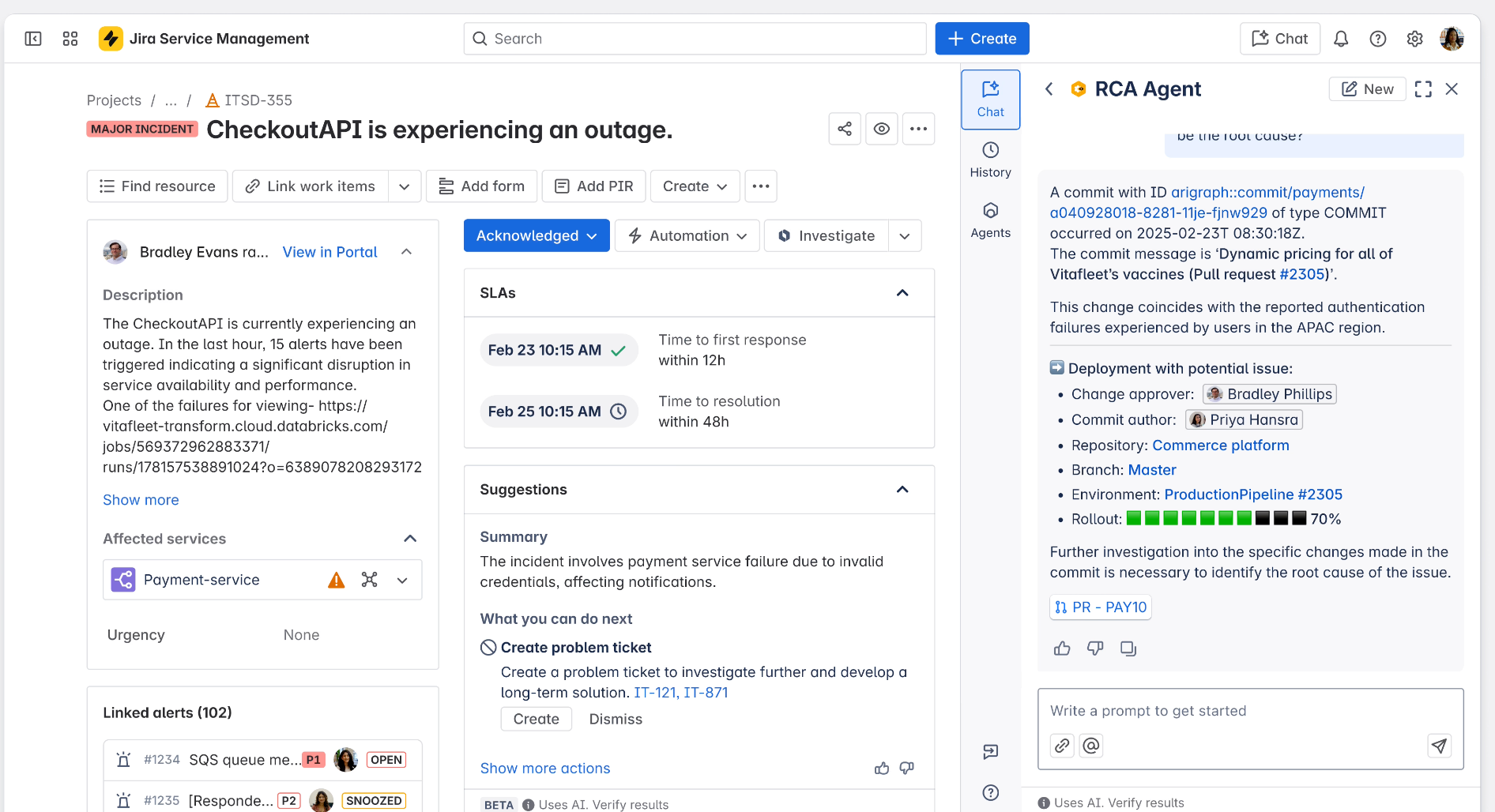Send the prompt with paper plane icon
Viewport: 1495px width, 812px height.
pyautogui.click(x=1440, y=746)
